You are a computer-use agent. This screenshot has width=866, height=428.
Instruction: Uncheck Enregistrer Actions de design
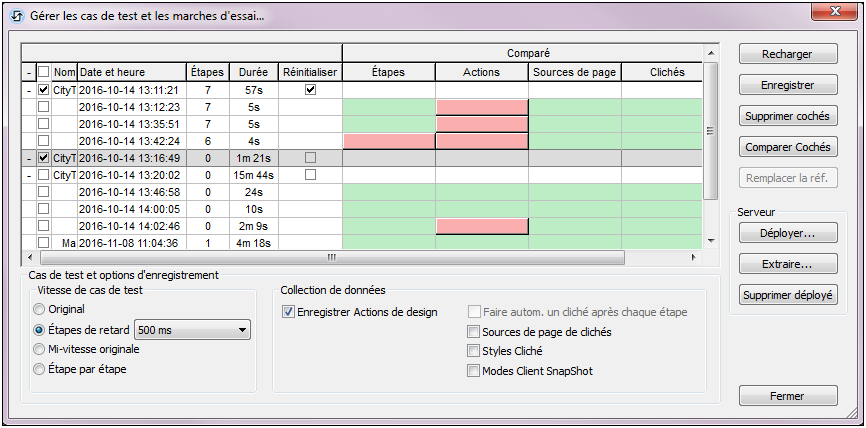(x=289, y=312)
